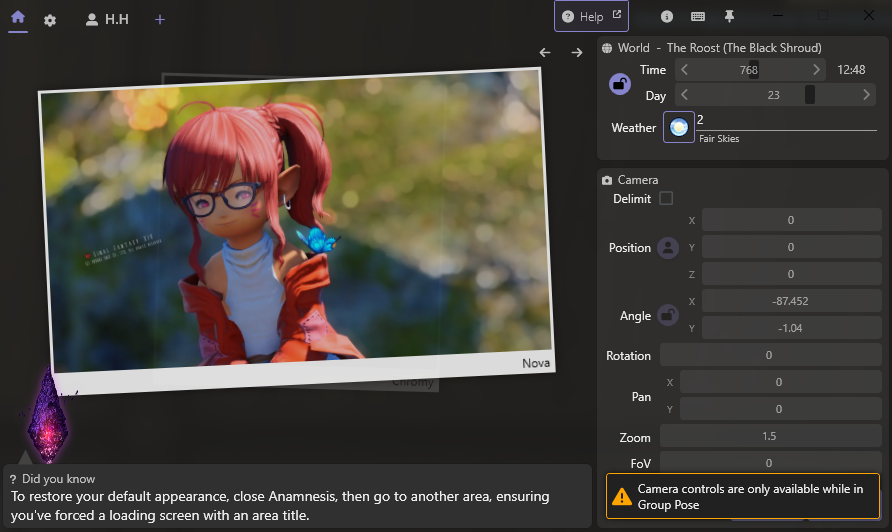Click the Zoom value 1.5
This screenshot has width=892, height=532.
(770, 436)
